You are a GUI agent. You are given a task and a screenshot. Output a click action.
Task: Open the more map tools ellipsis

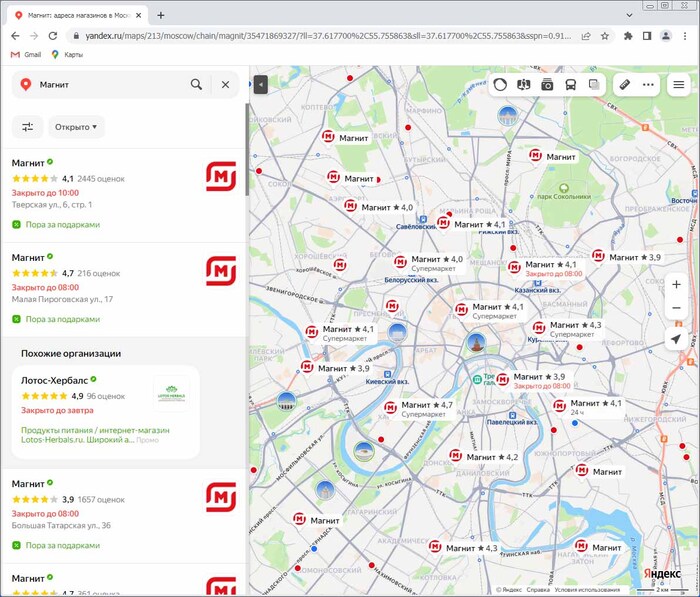[x=648, y=84]
